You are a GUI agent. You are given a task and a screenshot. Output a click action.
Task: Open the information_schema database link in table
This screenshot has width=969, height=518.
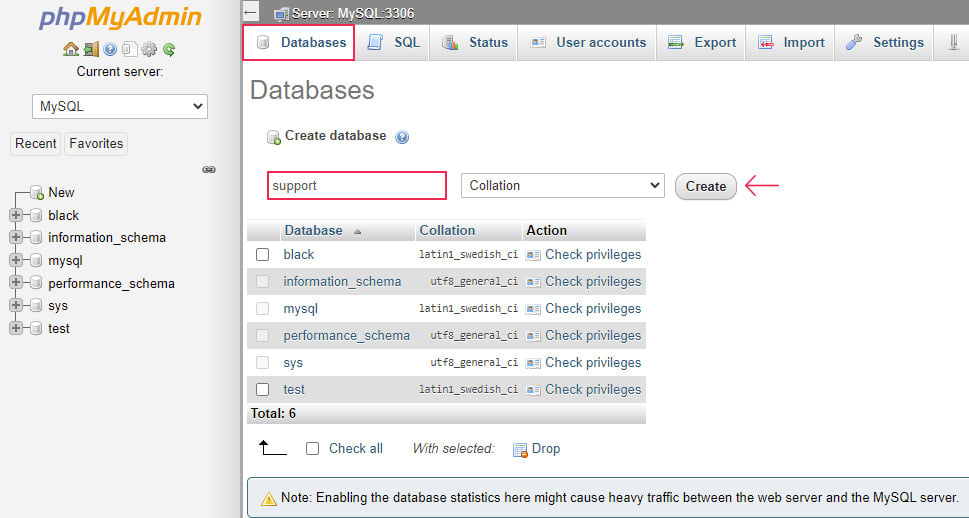(342, 281)
